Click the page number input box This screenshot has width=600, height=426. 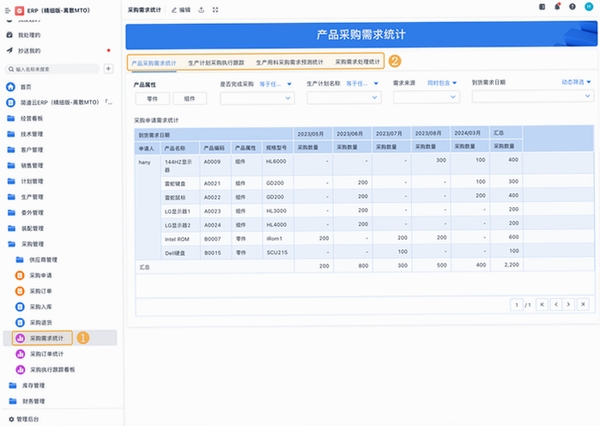point(517,305)
